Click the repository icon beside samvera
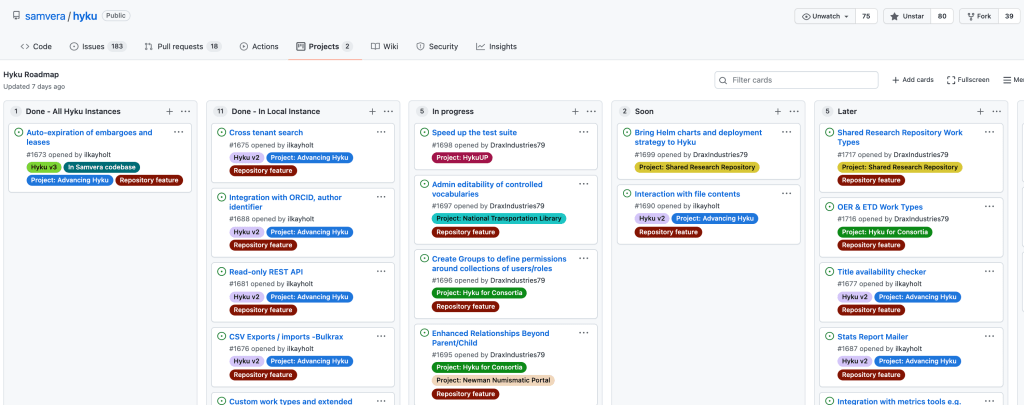 pyautogui.click(x=13, y=17)
